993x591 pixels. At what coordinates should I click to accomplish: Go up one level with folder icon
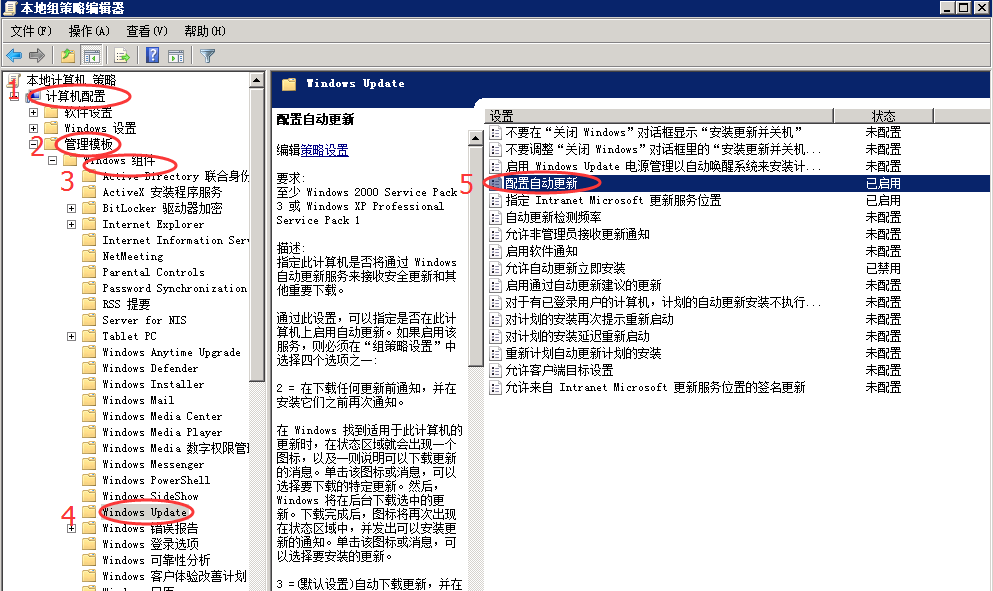pyautogui.click(x=68, y=56)
